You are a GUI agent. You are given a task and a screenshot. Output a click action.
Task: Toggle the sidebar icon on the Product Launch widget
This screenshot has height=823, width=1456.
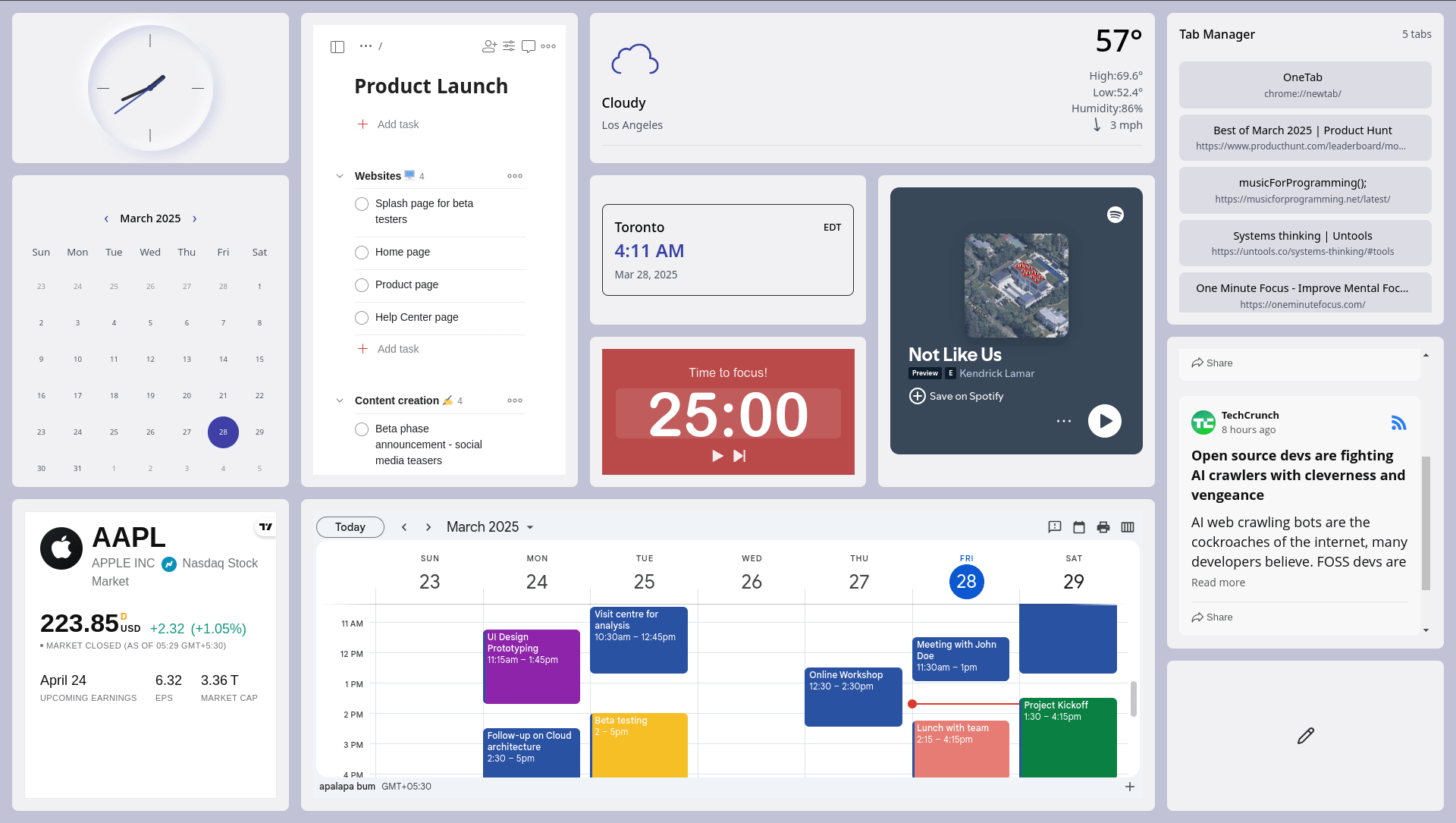click(337, 46)
